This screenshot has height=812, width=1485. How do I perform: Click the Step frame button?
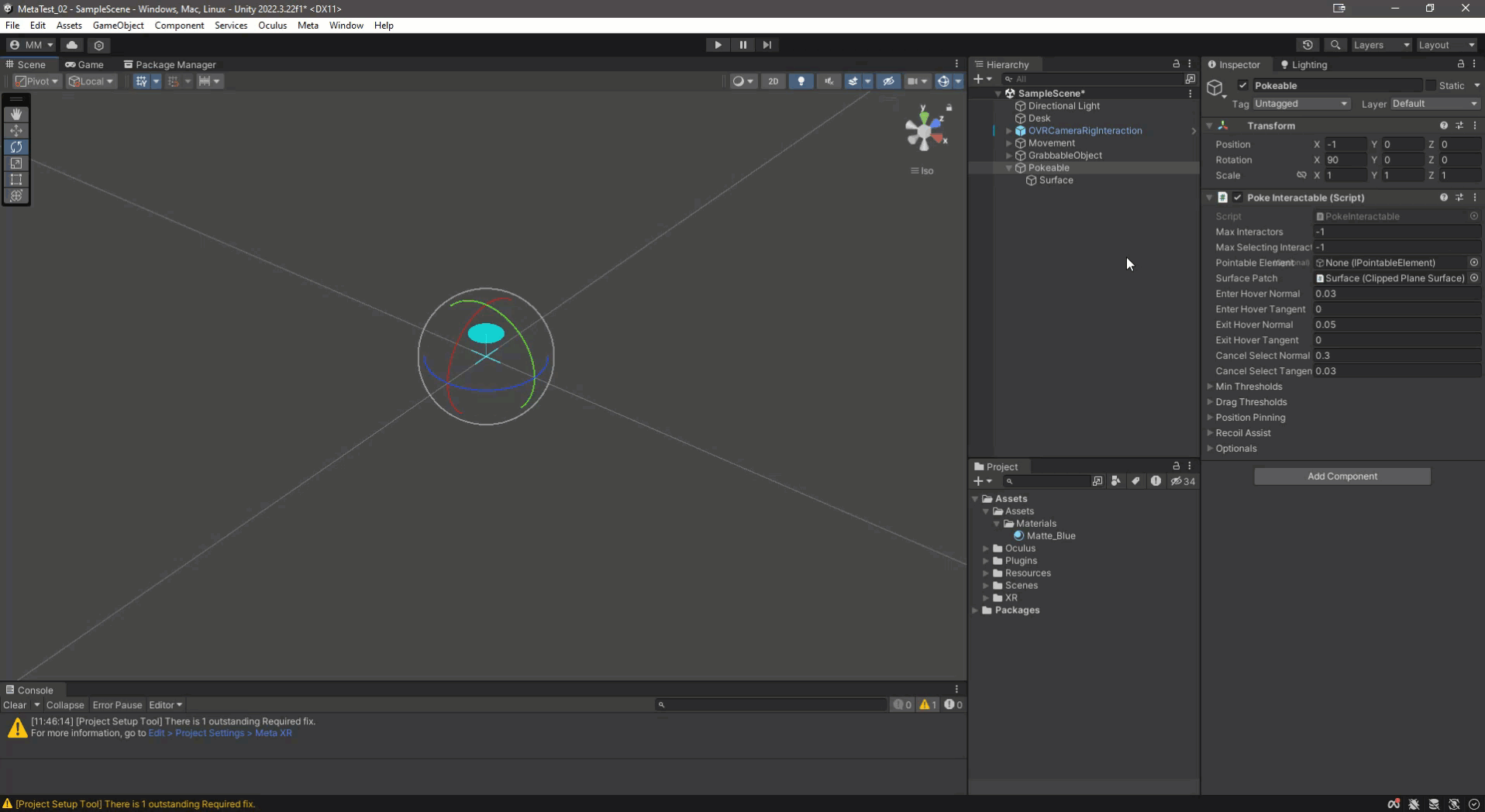click(767, 45)
